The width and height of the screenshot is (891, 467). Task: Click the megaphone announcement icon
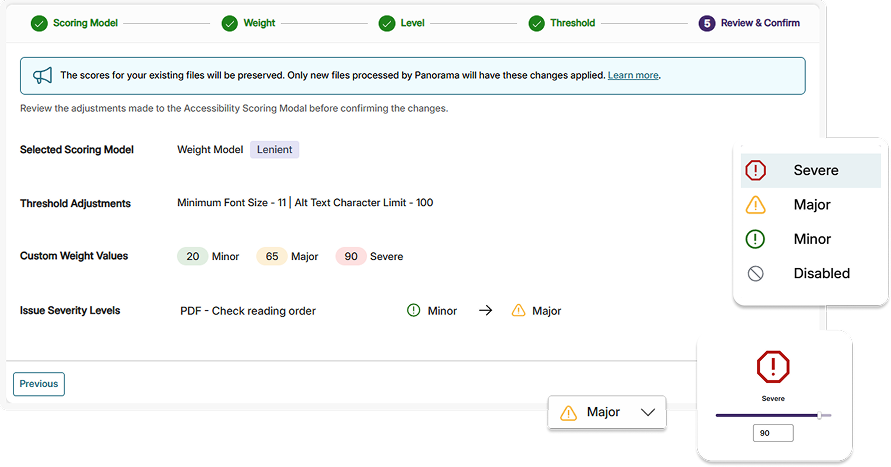coord(42,76)
